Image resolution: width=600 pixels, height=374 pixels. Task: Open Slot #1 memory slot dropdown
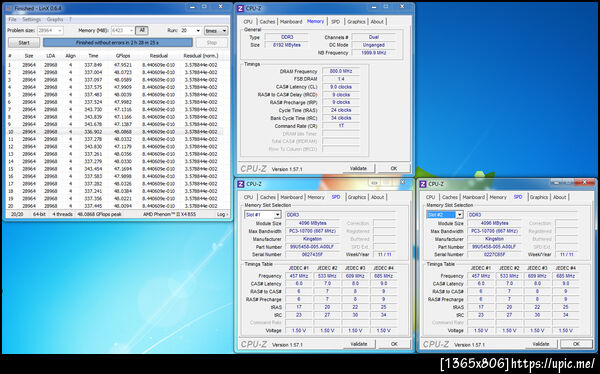point(262,215)
